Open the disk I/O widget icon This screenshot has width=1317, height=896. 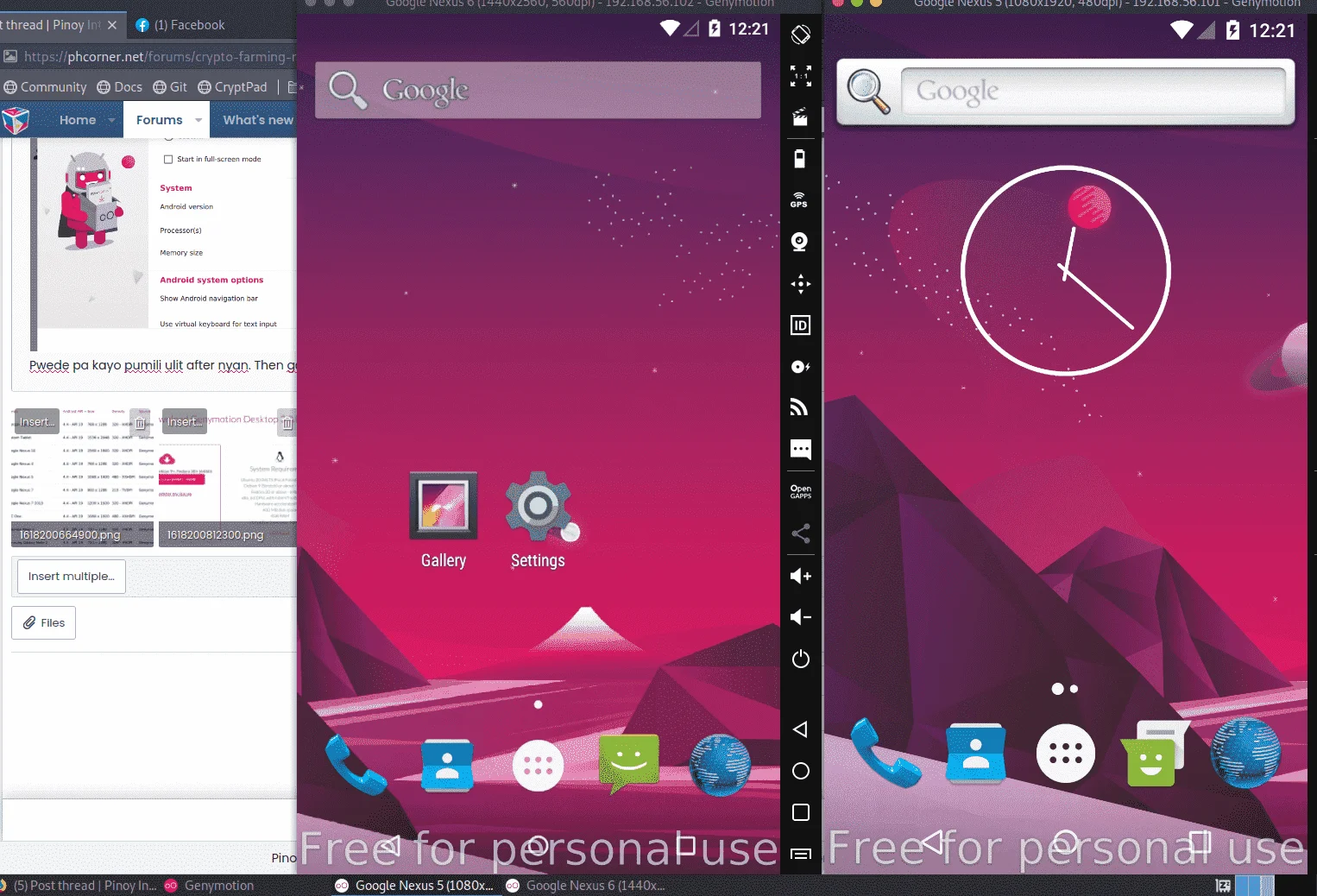[x=801, y=367]
